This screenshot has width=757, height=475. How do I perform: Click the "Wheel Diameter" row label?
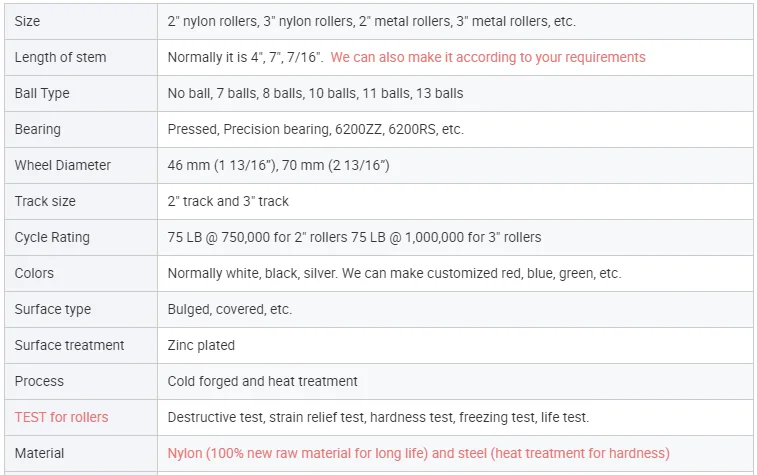(63, 165)
